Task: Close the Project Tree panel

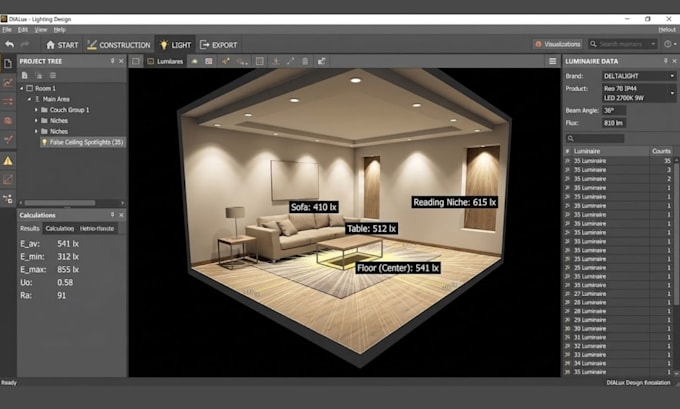Action: pos(121,61)
